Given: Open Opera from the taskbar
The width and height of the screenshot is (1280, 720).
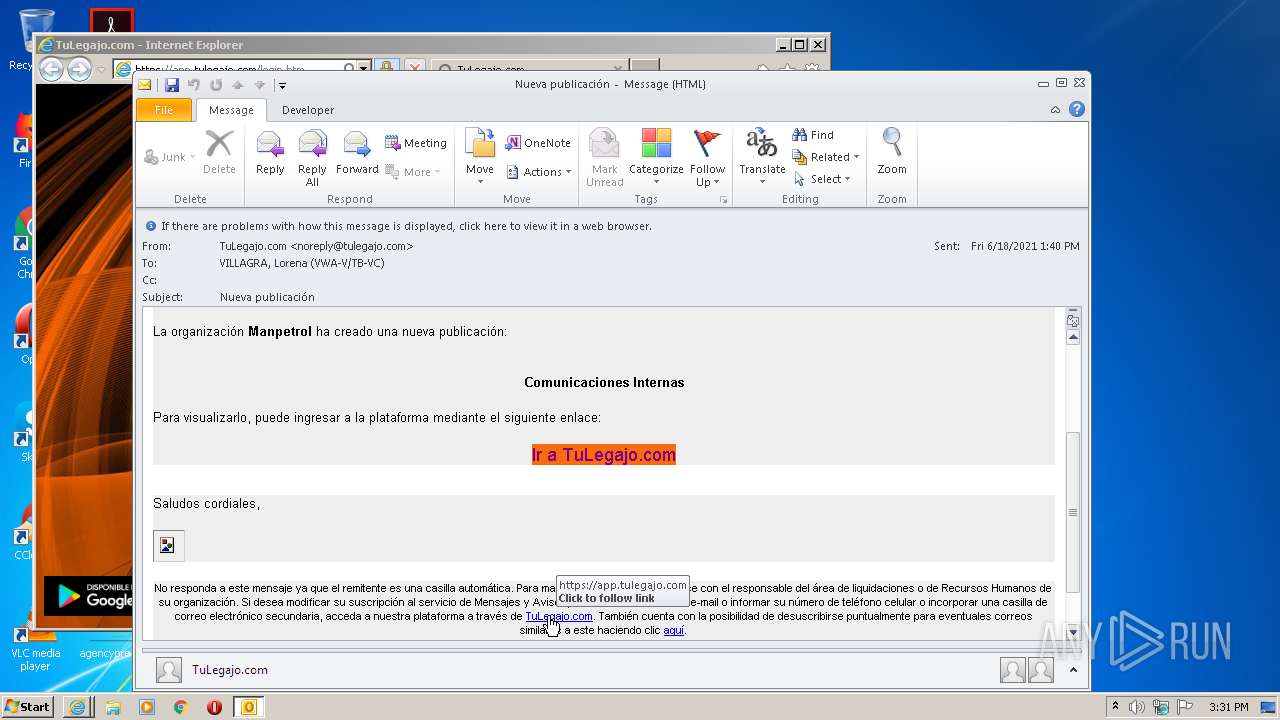Looking at the screenshot, I should pyautogui.click(x=214, y=707).
